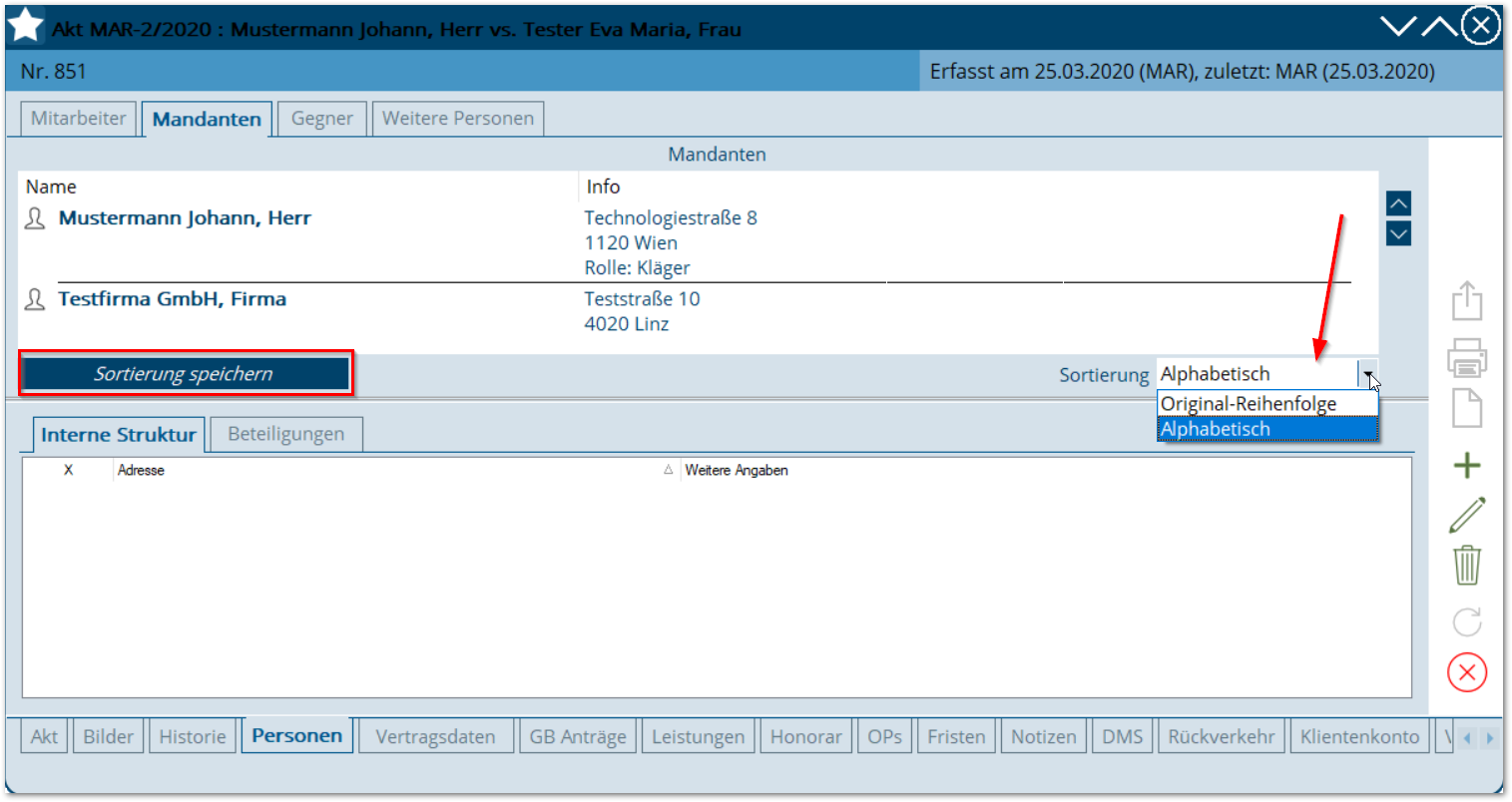Add a new person with green plus
This screenshot has width=1512, height=802.
[x=1467, y=465]
